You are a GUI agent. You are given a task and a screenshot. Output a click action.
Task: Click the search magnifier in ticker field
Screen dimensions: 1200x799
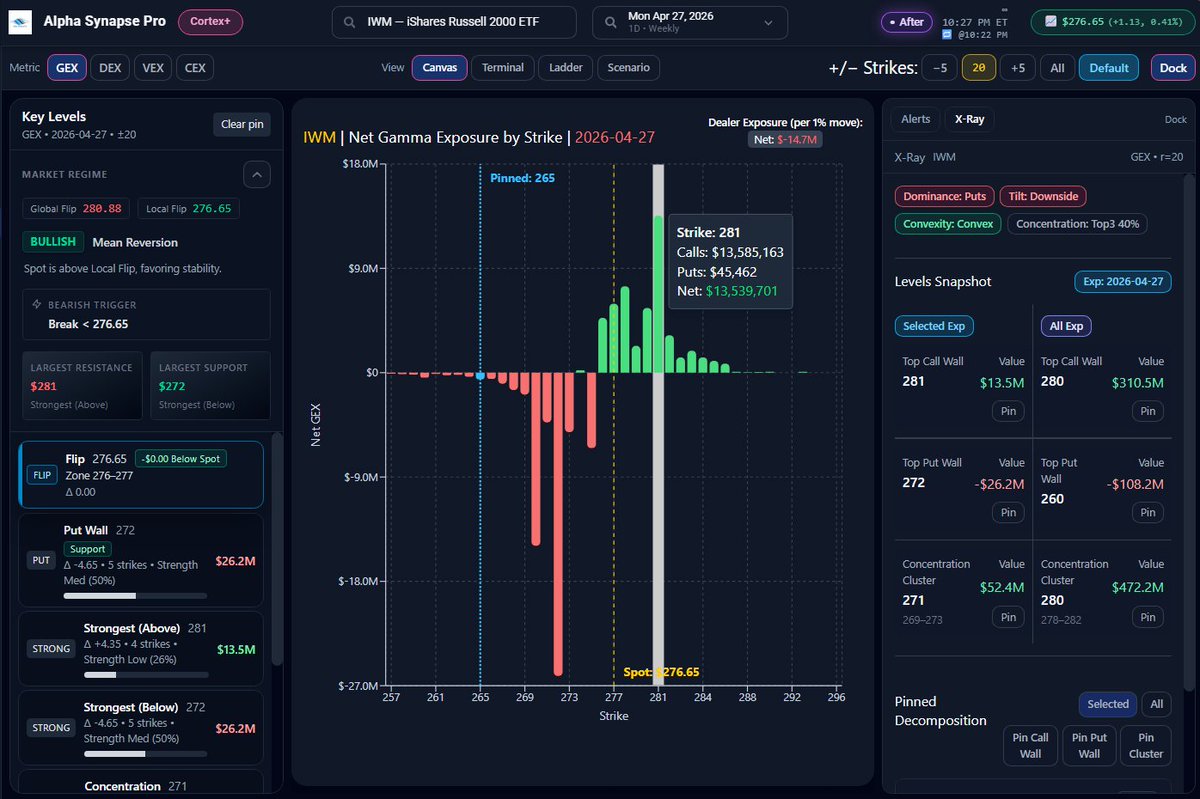tap(349, 22)
